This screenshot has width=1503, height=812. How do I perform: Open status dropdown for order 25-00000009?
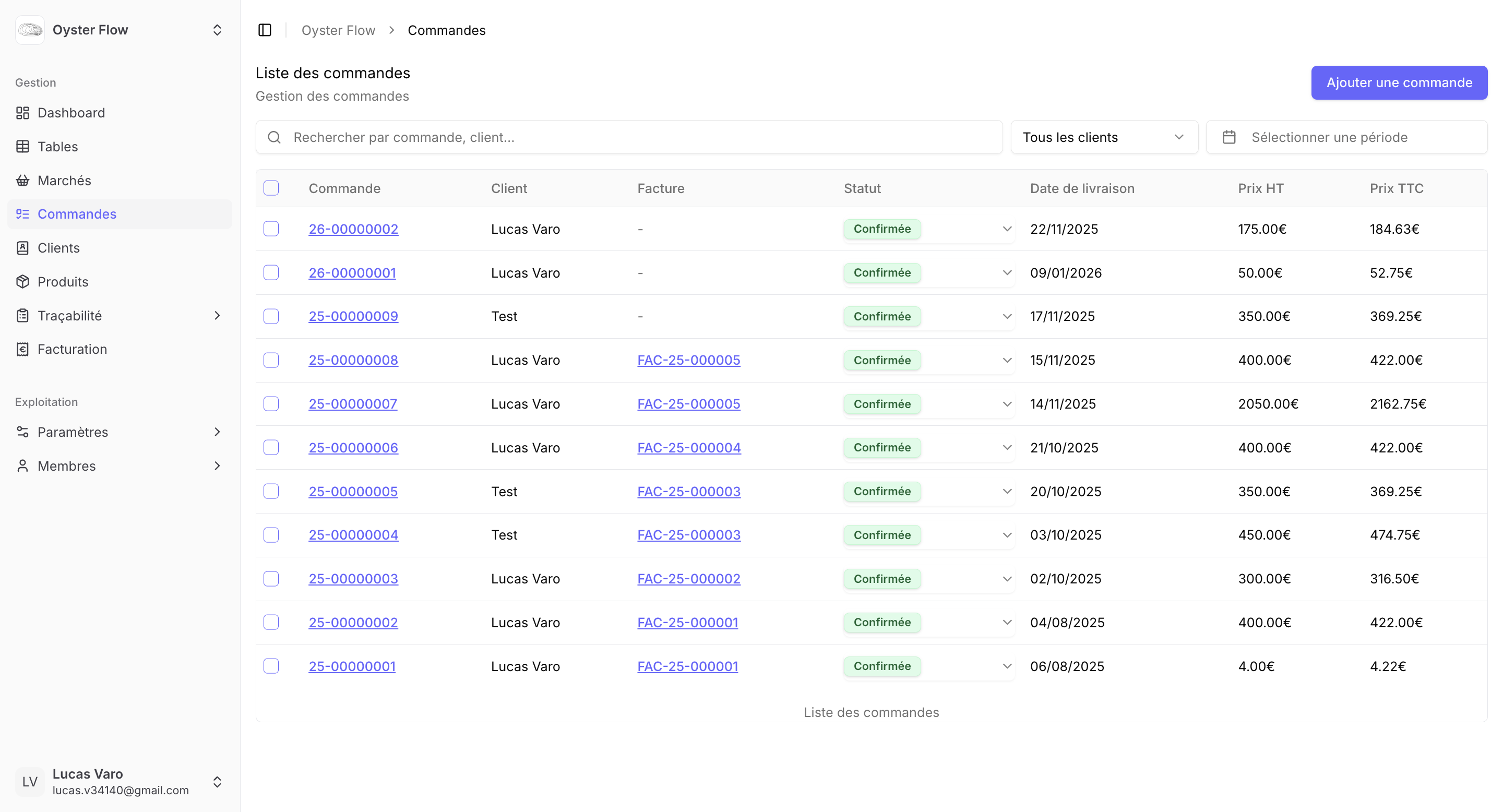pyautogui.click(x=1007, y=316)
